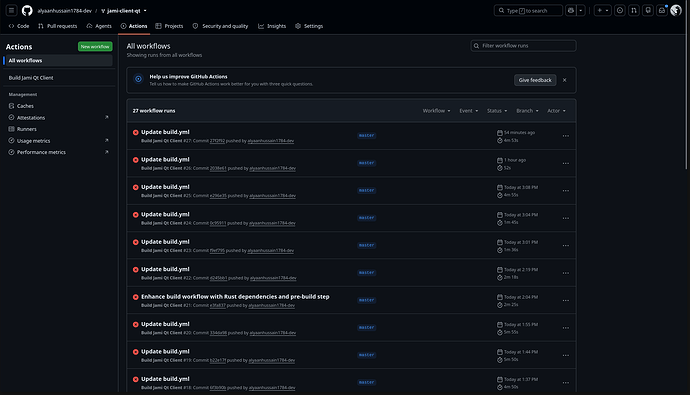Open three-dot menu for run #27
Image resolution: width=690 pixels, height=395 pixels.
565,136
